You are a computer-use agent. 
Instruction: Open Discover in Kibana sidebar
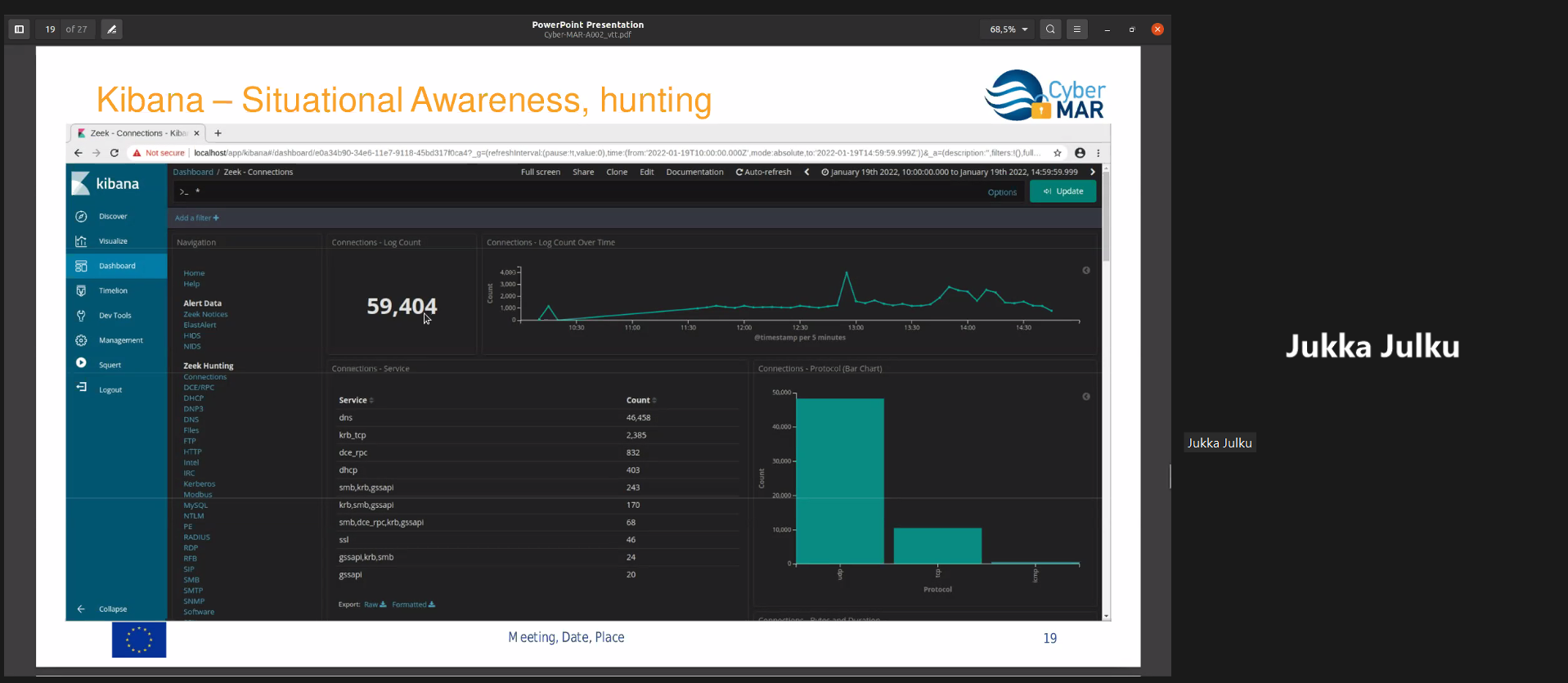point(113,217)
